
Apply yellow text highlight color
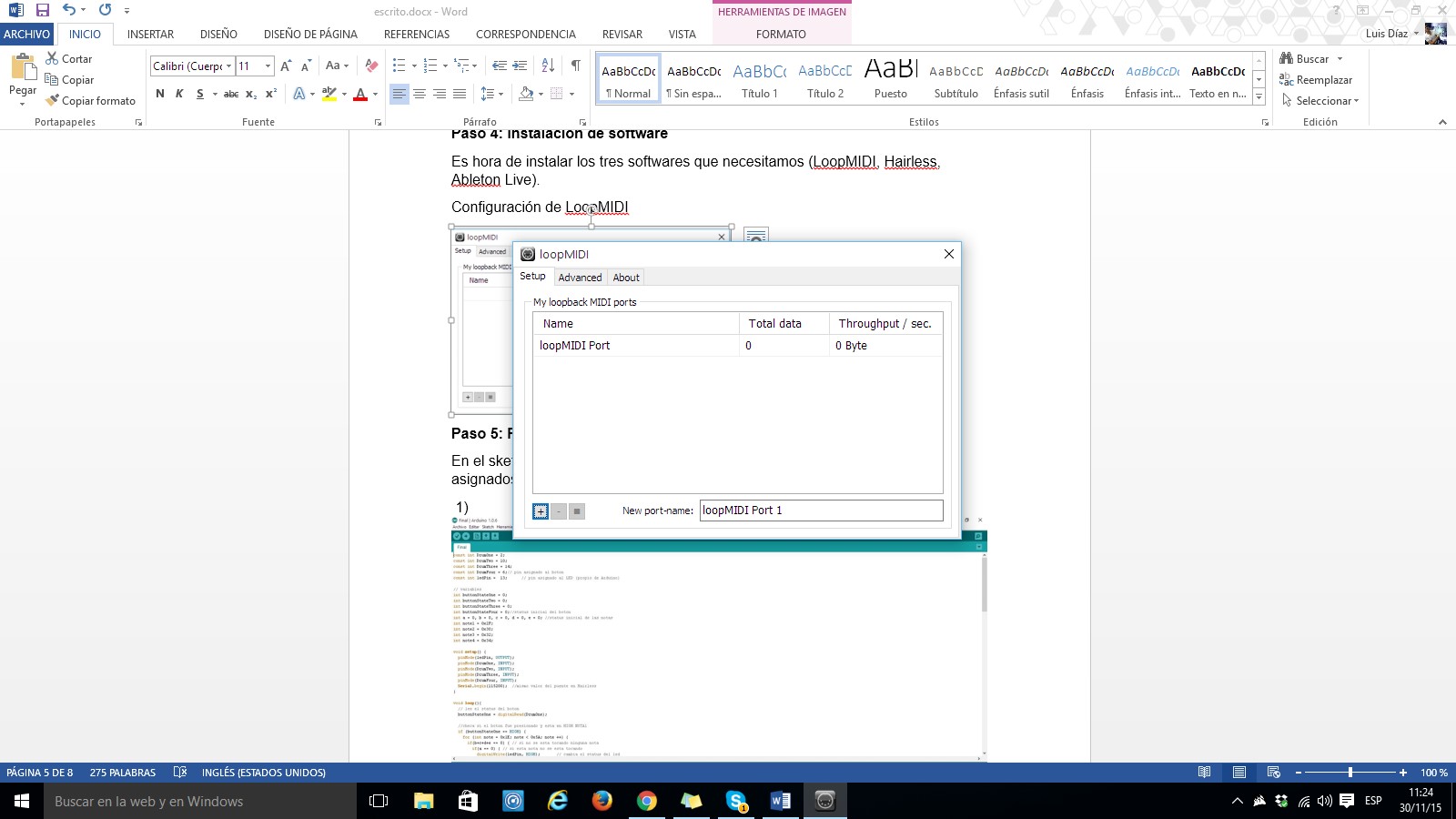329,94
